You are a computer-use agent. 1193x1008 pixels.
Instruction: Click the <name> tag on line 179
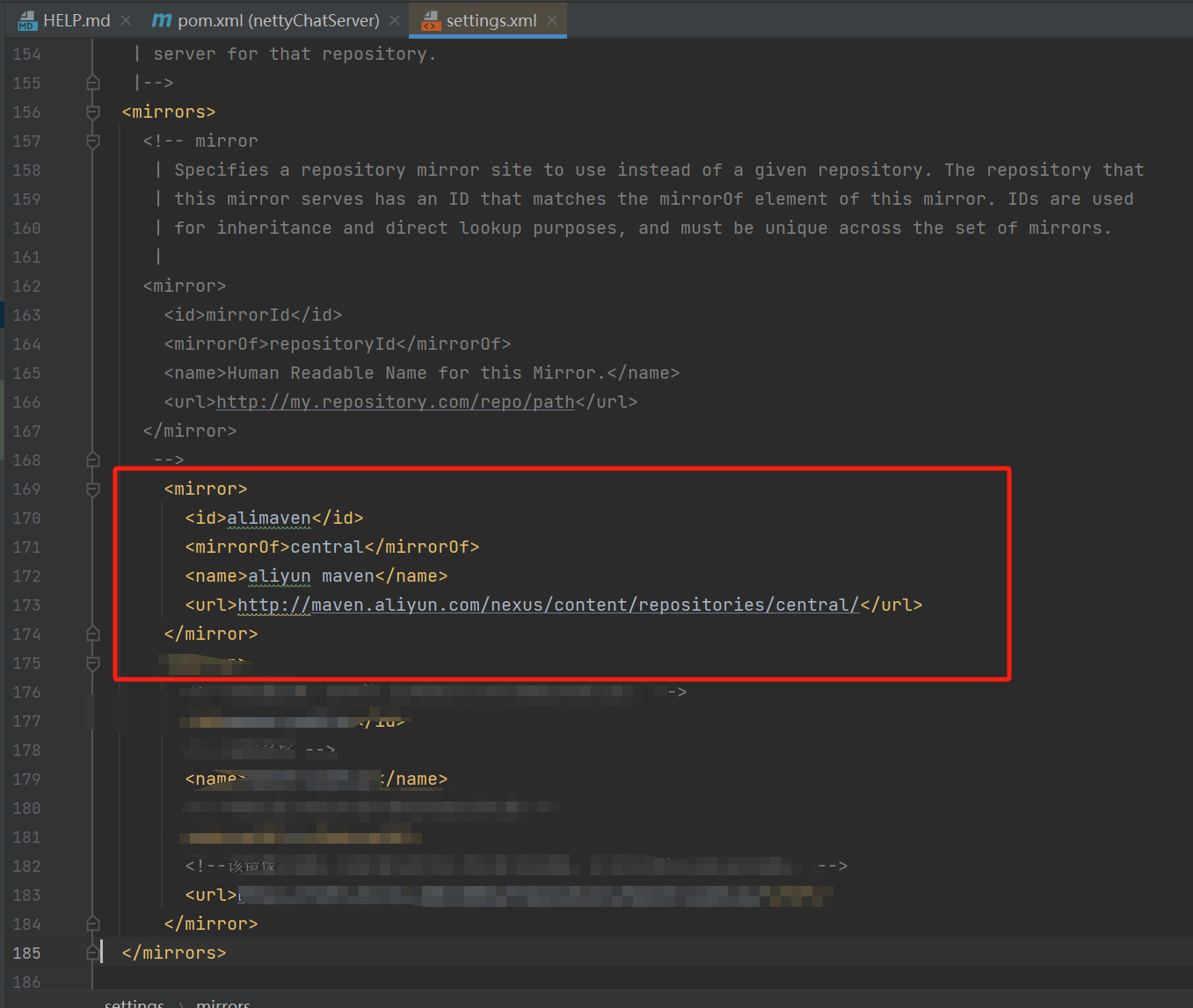pos(216,779)
